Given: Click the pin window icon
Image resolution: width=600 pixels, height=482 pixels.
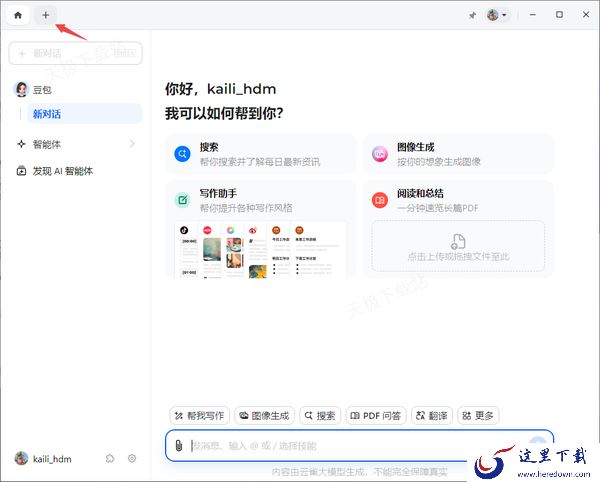Looking at the screenshot, I should click(x=472, y=15).
